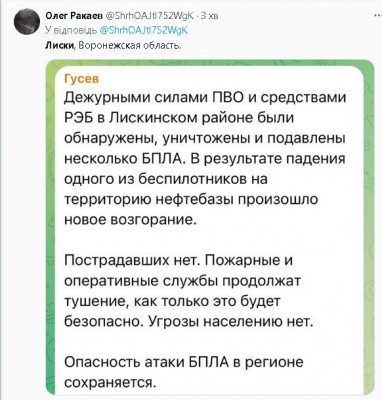Click the line Дежурными силами ПВО
This screenshot has width=382, height=400.
click(205, 98)
